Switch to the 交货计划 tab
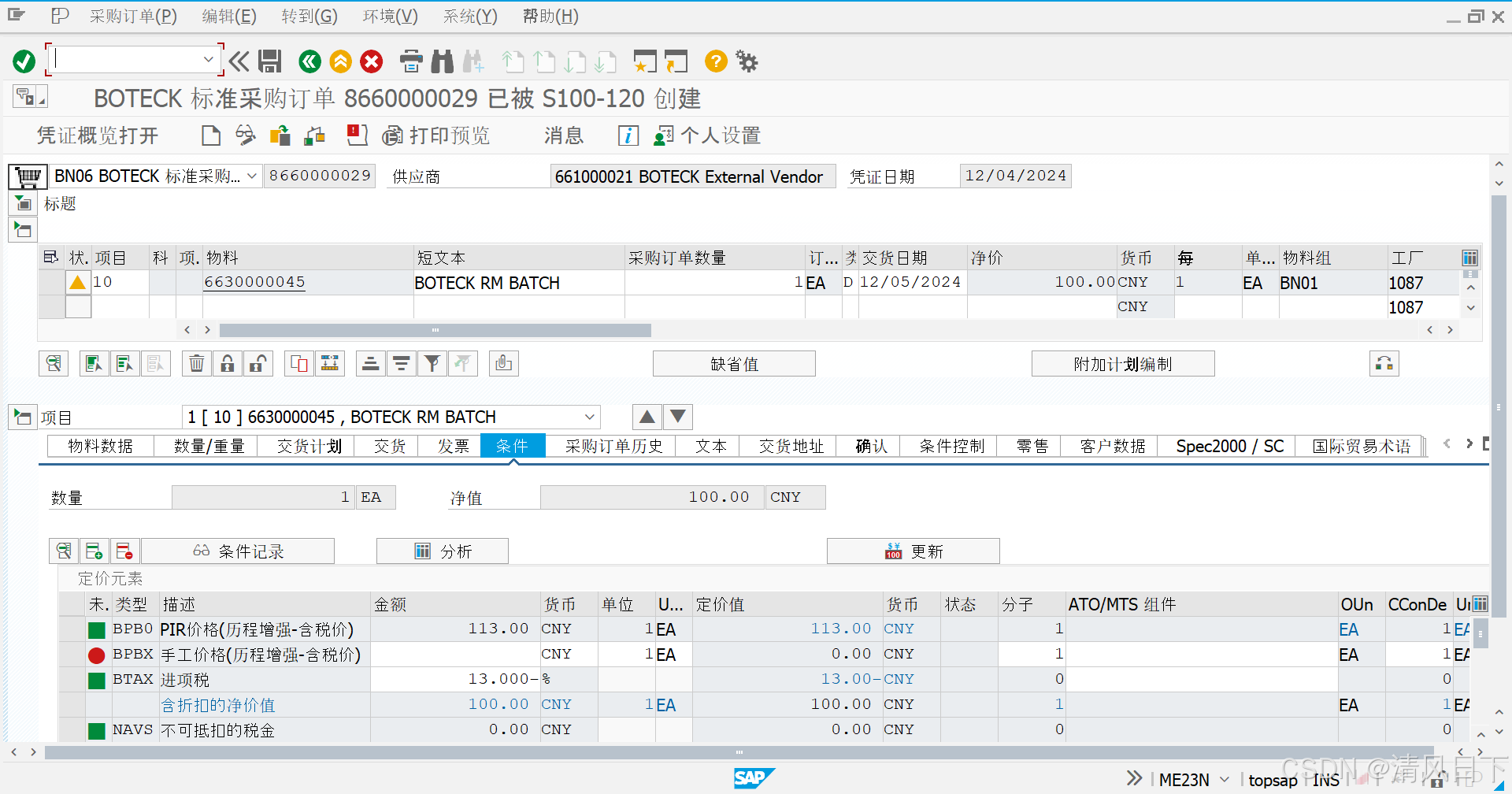 point(309,446)
